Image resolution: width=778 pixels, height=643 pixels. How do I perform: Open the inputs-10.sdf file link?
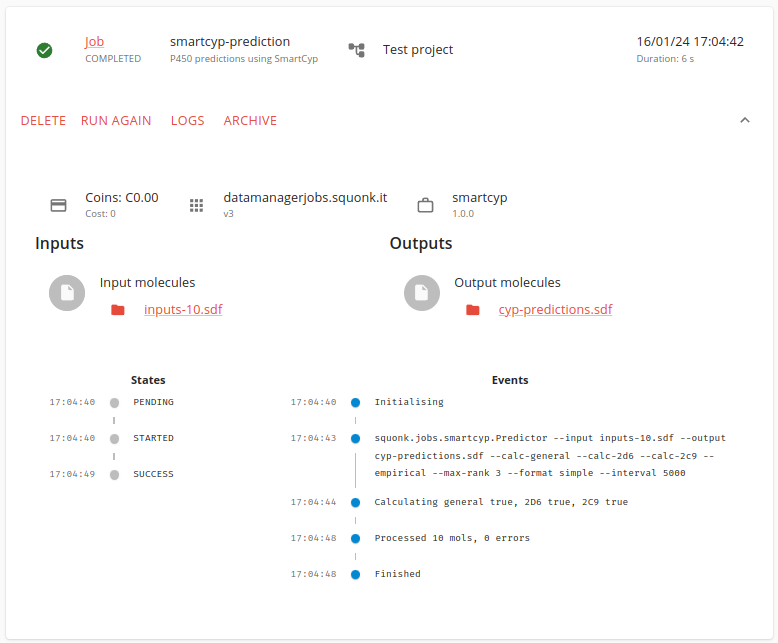point(183,310)
